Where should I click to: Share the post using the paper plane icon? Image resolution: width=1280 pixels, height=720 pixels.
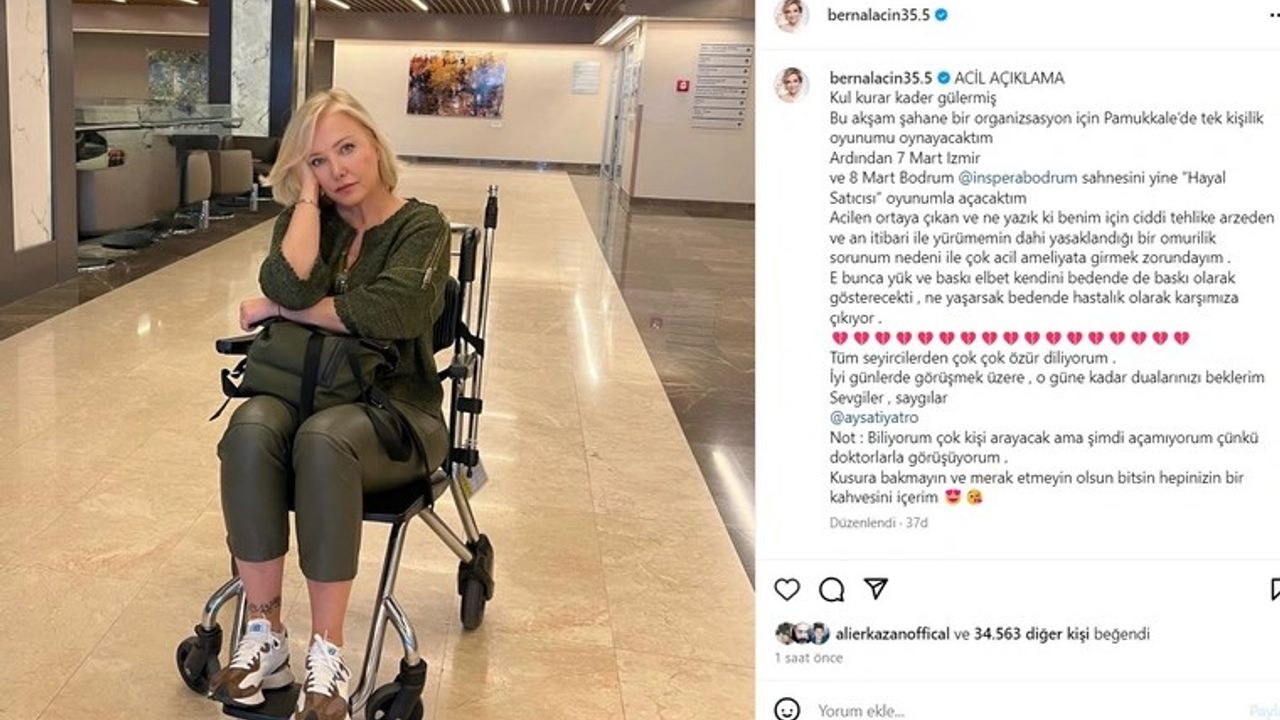point(875,588)
